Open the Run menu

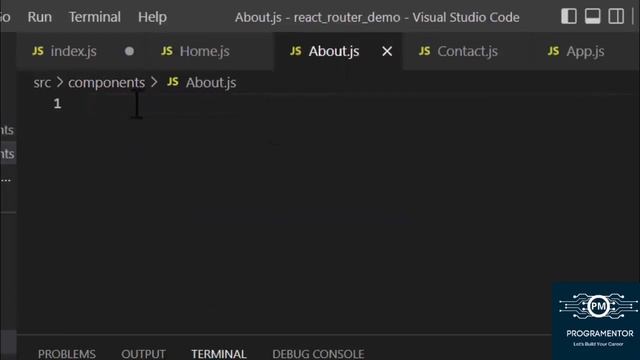[x=40, y=17]
